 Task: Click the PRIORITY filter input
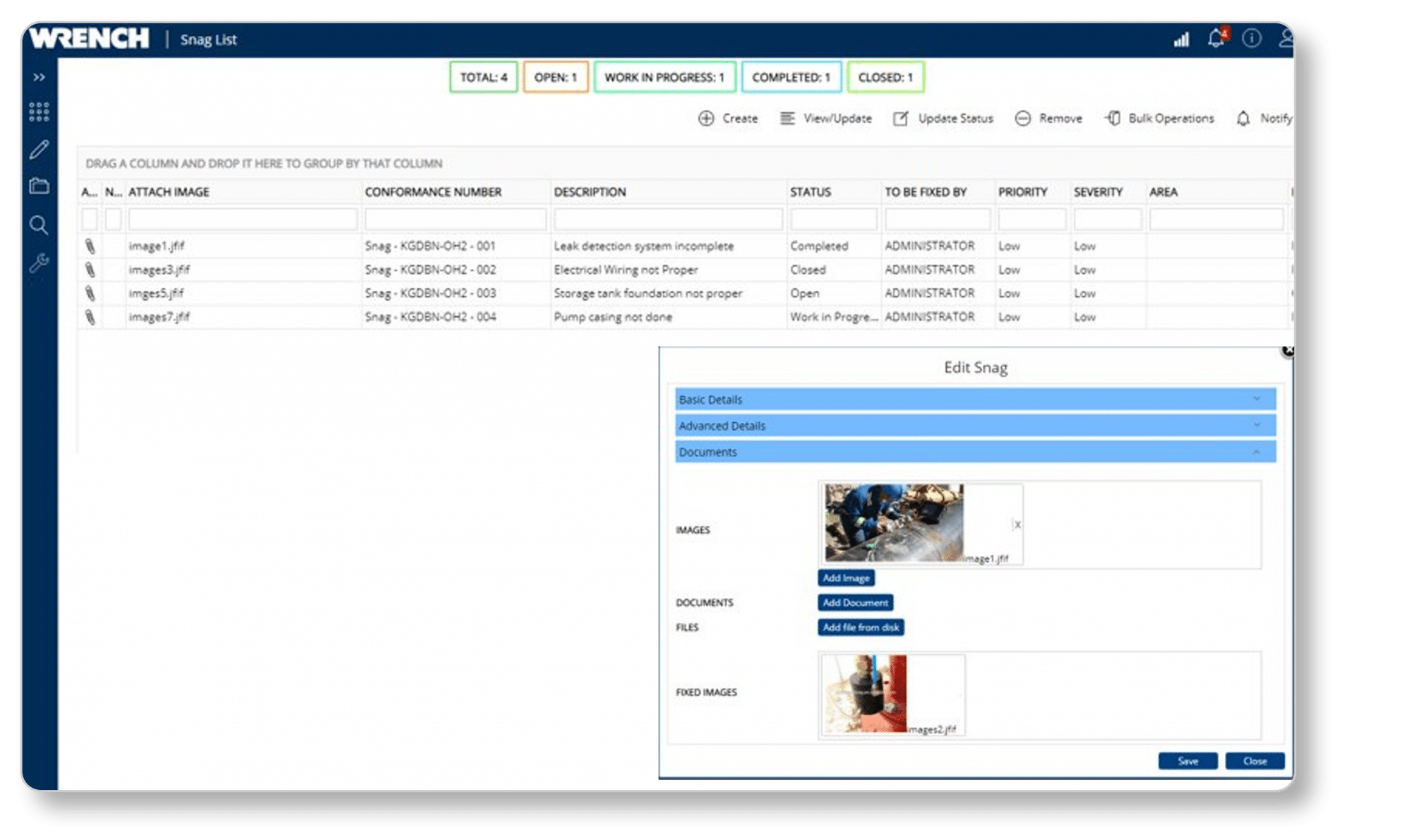[x=1031, y=219]
